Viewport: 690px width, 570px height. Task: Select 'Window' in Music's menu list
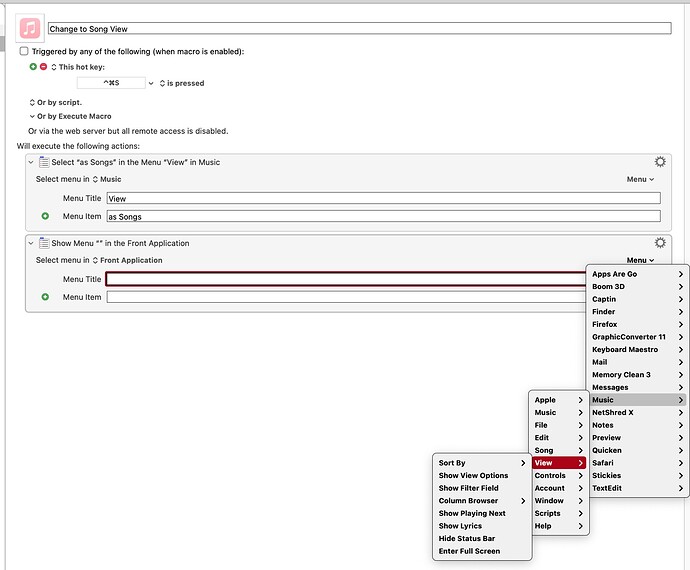[x=558, y=500]
